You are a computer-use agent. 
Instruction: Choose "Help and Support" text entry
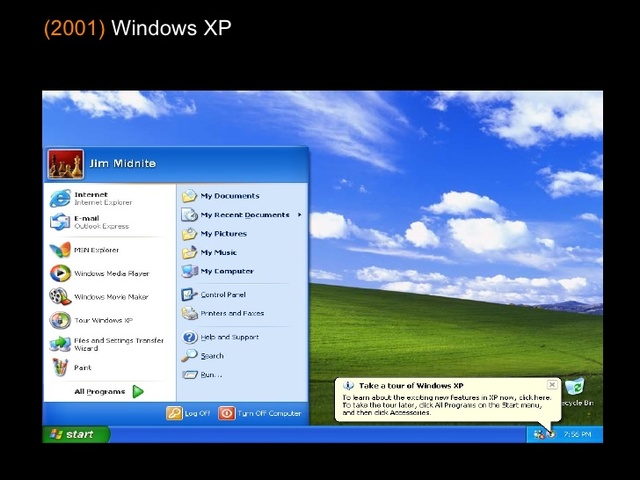coord(230,337)
